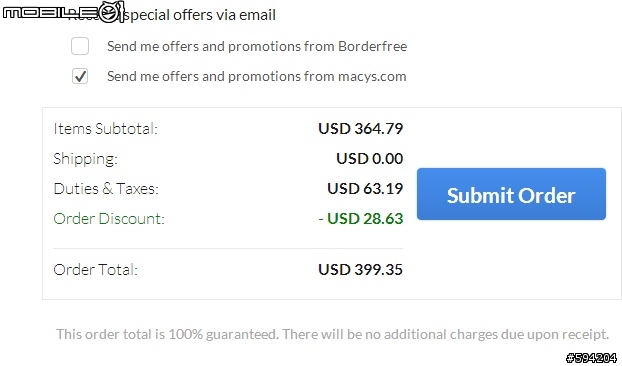622x366 pixels.
Task: Click the Mobile01 watermark logo
Action: coord(63,12)
